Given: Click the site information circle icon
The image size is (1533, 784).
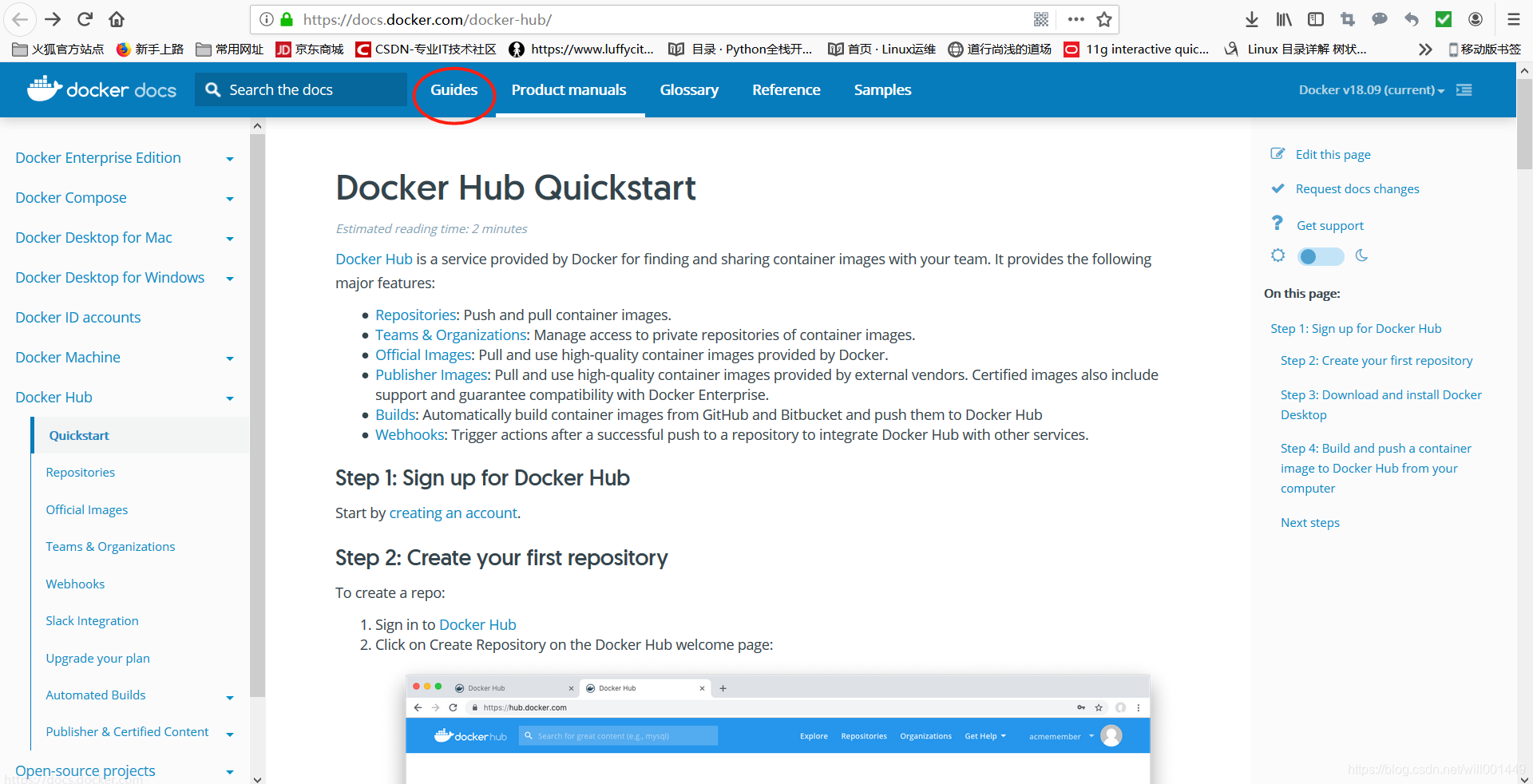Looking at the screenshot, I should [x=267, y=19].
